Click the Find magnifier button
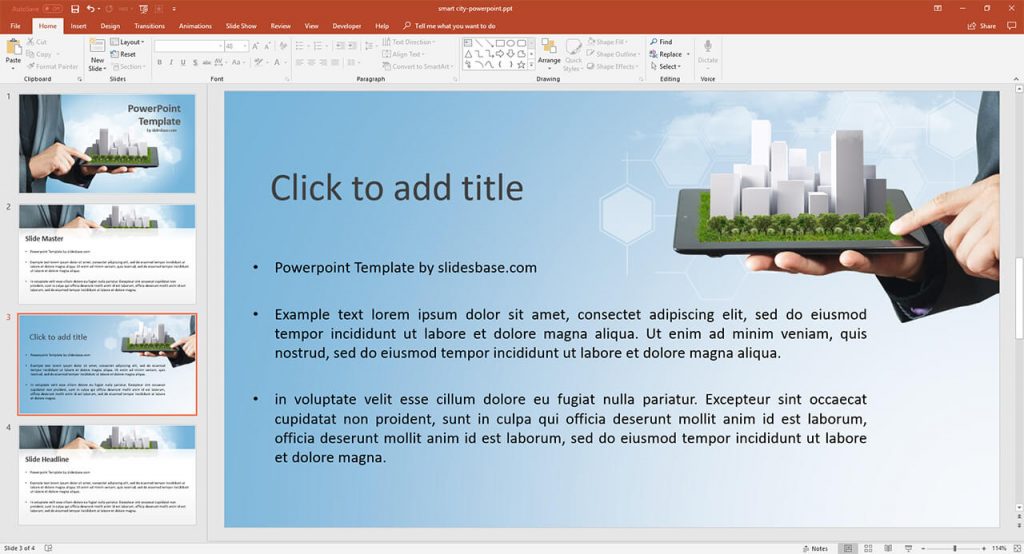 pos(661,42)
